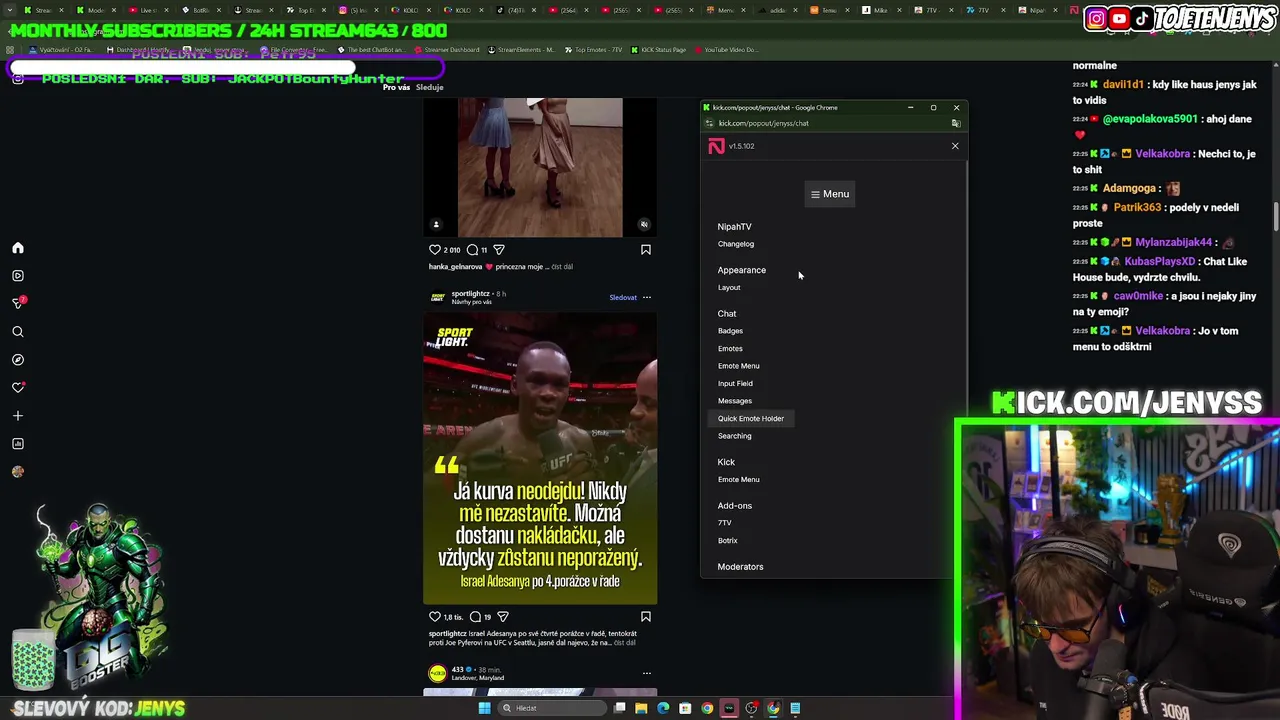
Task: Open Emote Menu under Kick section
Action: [738, 480]
